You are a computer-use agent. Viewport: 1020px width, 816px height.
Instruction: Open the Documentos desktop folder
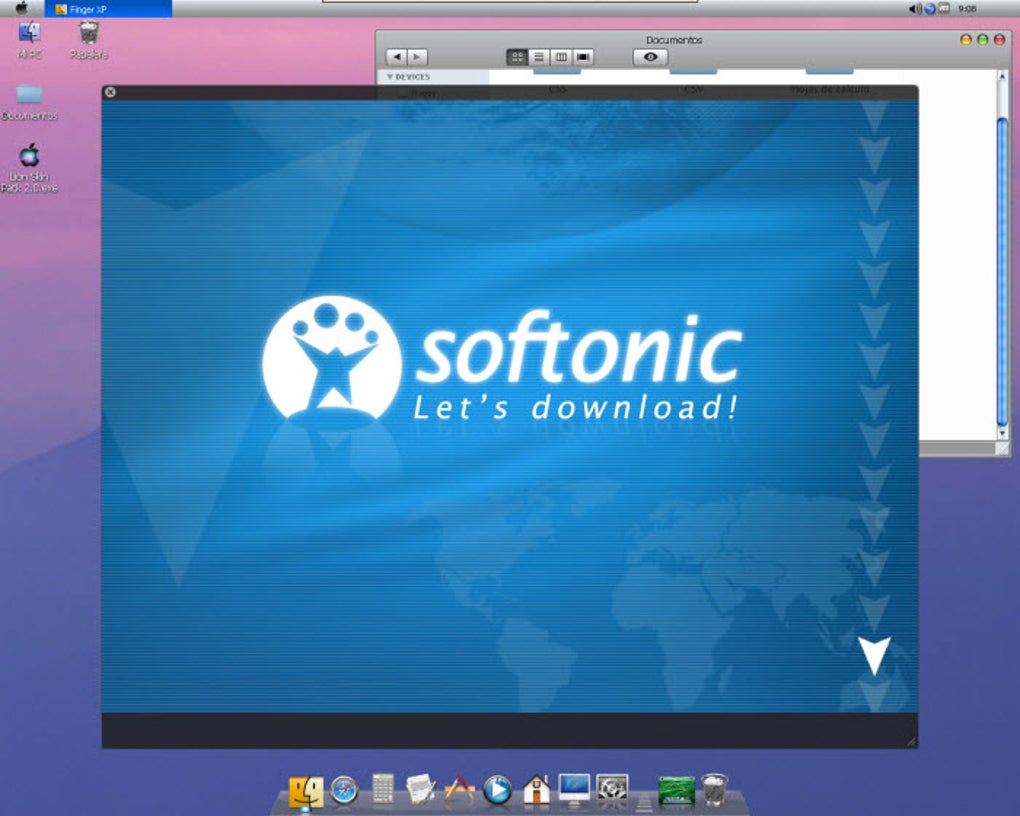point(29,102)
